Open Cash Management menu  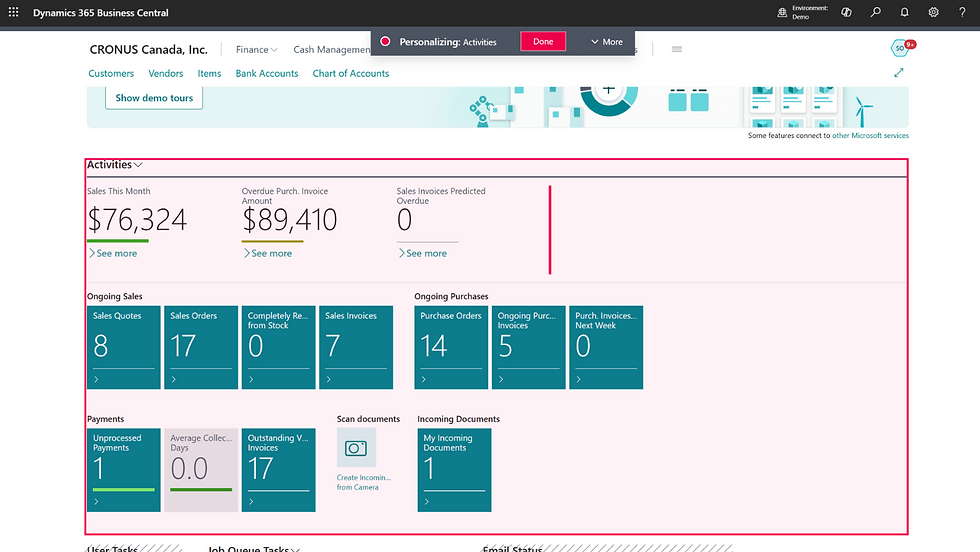tap(332, 49)
